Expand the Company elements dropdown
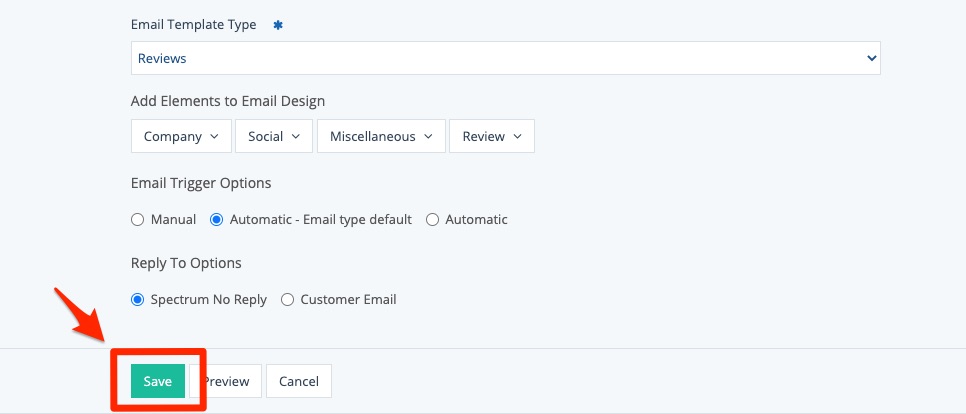966x414 pixels. [x=181, y=137]
